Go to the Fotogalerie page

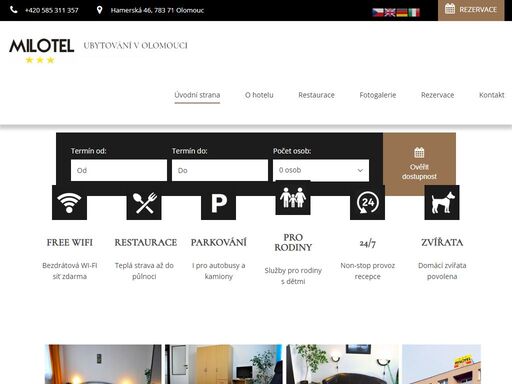378,95
